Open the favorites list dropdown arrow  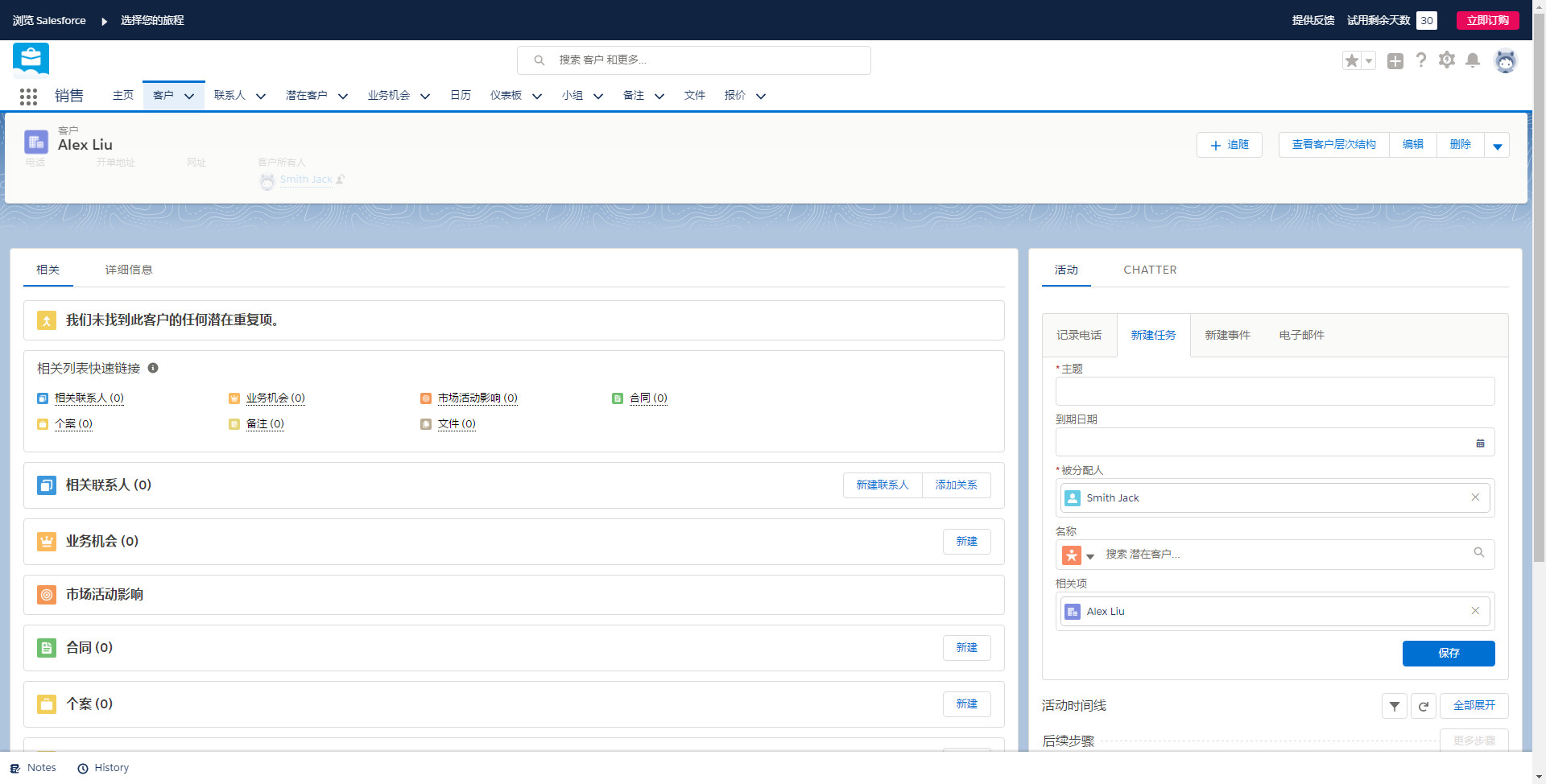pos(1369,60)
